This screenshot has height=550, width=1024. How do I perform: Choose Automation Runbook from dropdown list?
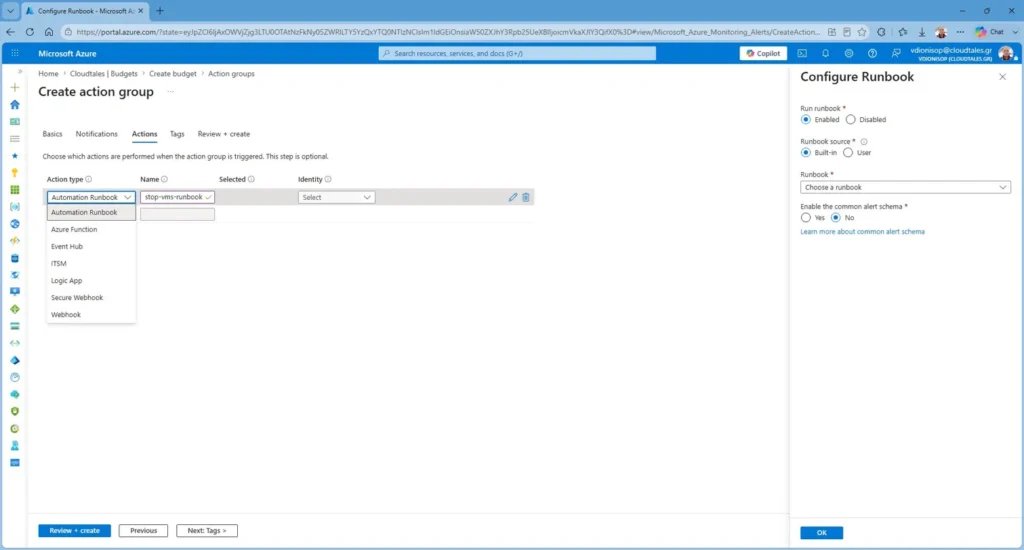click(x=91, y=212)
